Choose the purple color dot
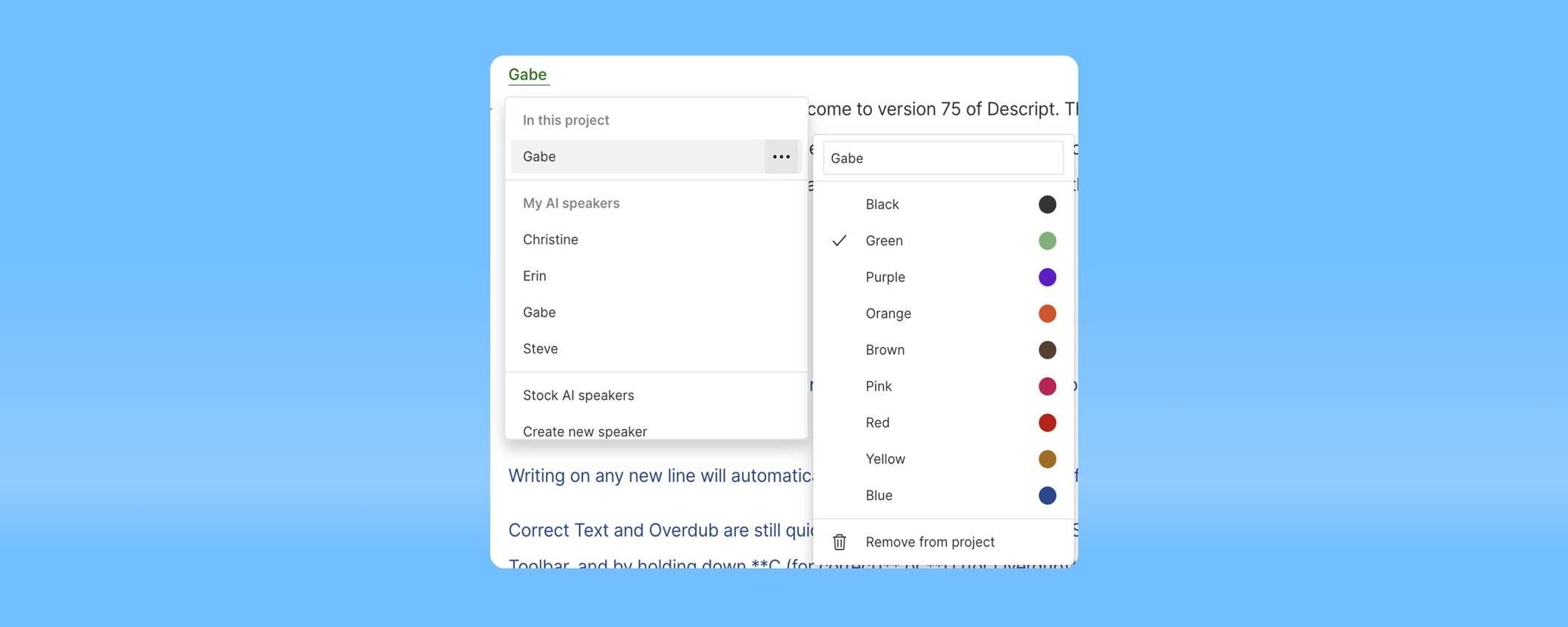1568x627 pixels. coord(1047,277)
